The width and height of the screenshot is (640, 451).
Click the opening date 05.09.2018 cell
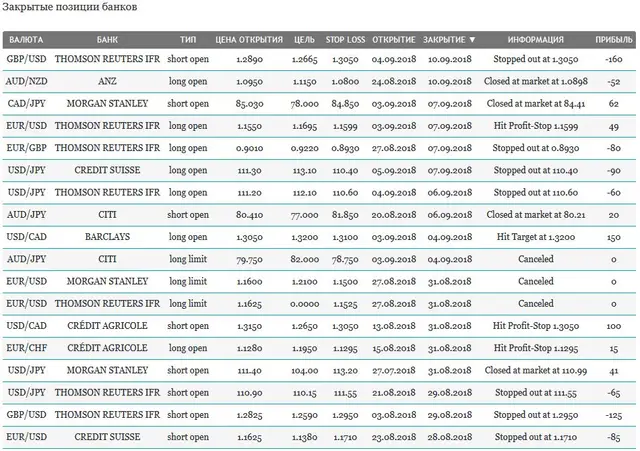click(394, 171)
